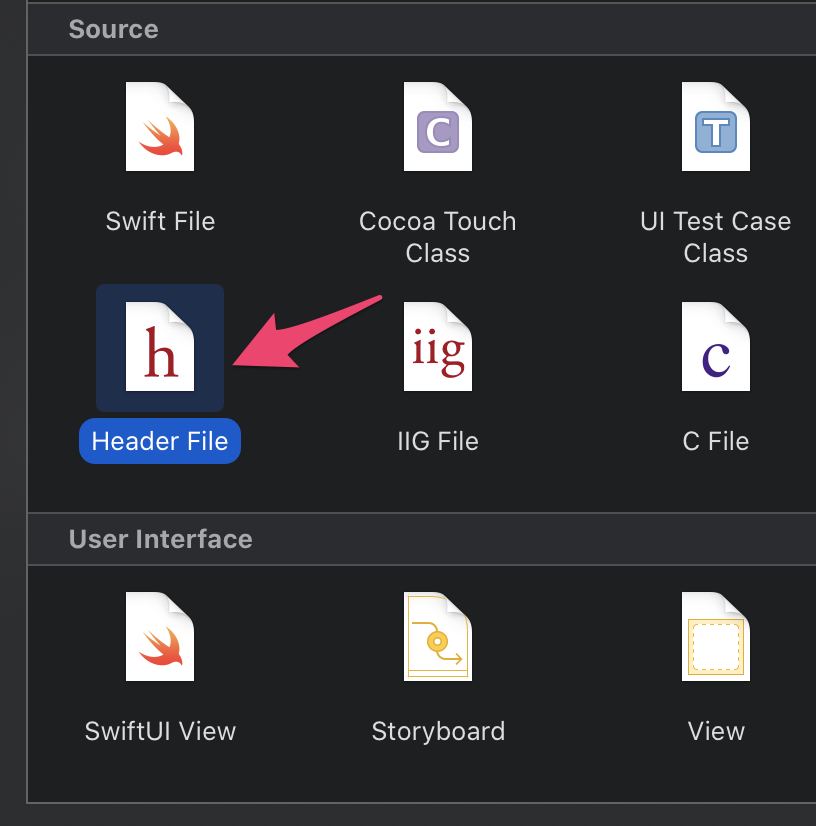
Task: Click the IIG File label
Action: click(438, 441)
